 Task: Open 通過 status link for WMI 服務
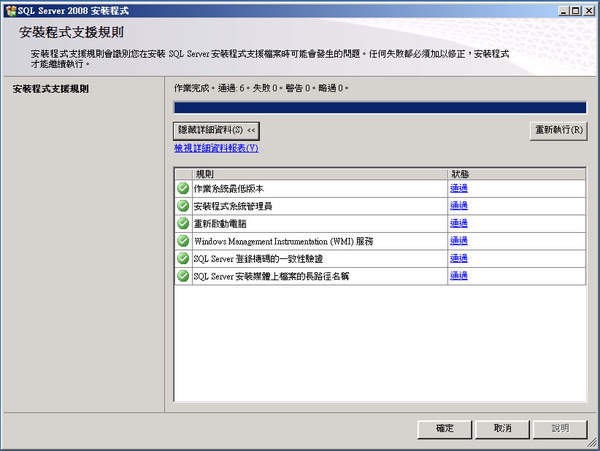click(x=459, y=241)
